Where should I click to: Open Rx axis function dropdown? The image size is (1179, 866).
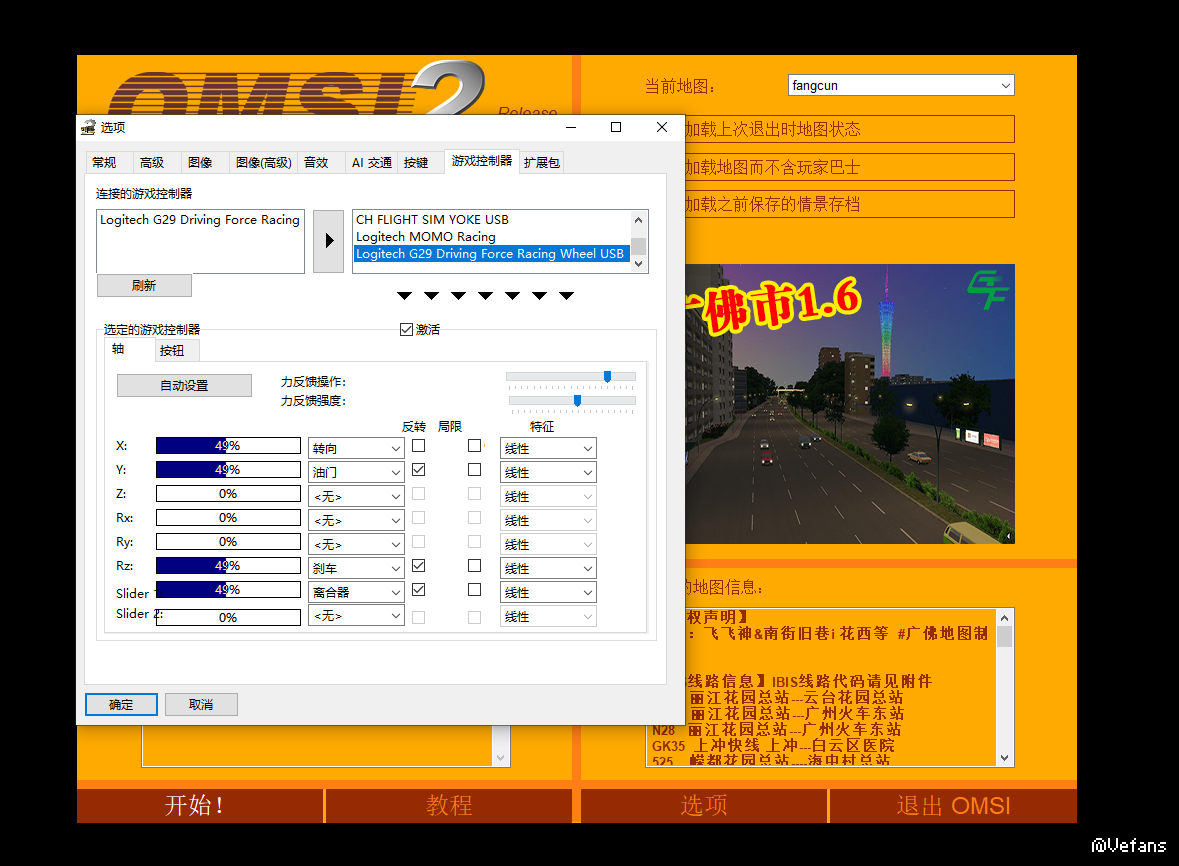pos(356,520)
